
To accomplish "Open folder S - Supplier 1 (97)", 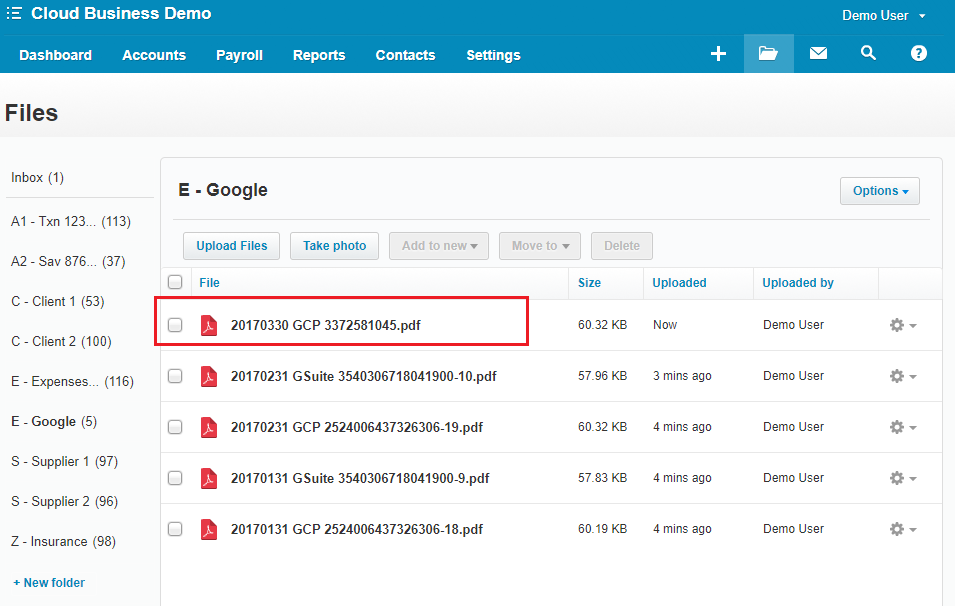I will [65, 462].
